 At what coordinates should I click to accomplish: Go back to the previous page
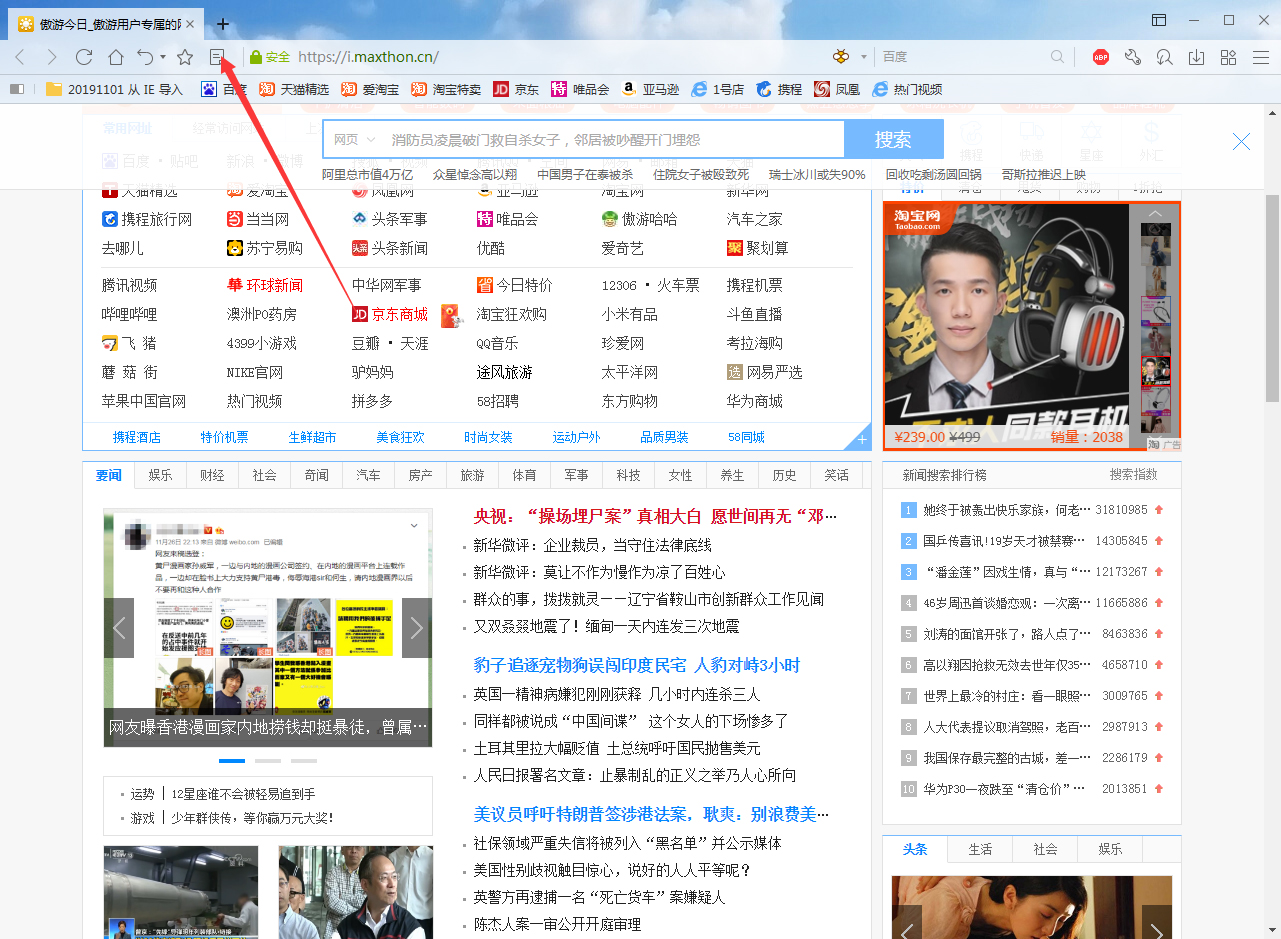(x=20, y=57)
